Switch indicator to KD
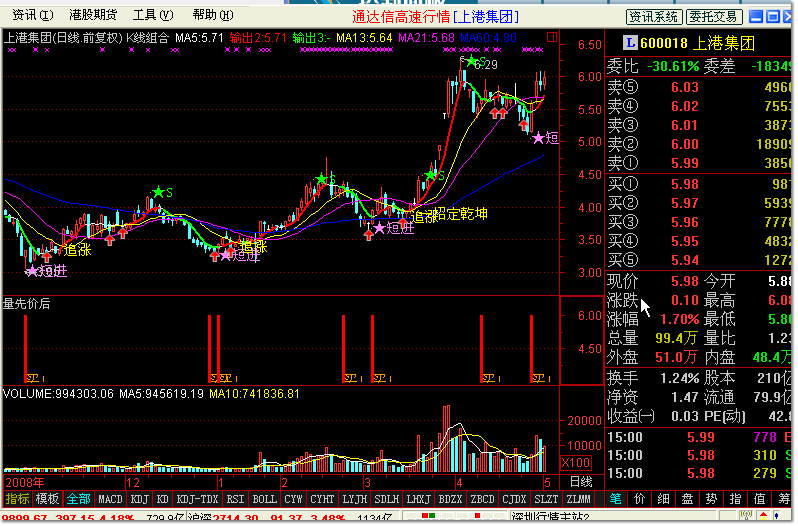Image resolution: width=798 pixels, height=526 pixels. click(x=162, y=499)
